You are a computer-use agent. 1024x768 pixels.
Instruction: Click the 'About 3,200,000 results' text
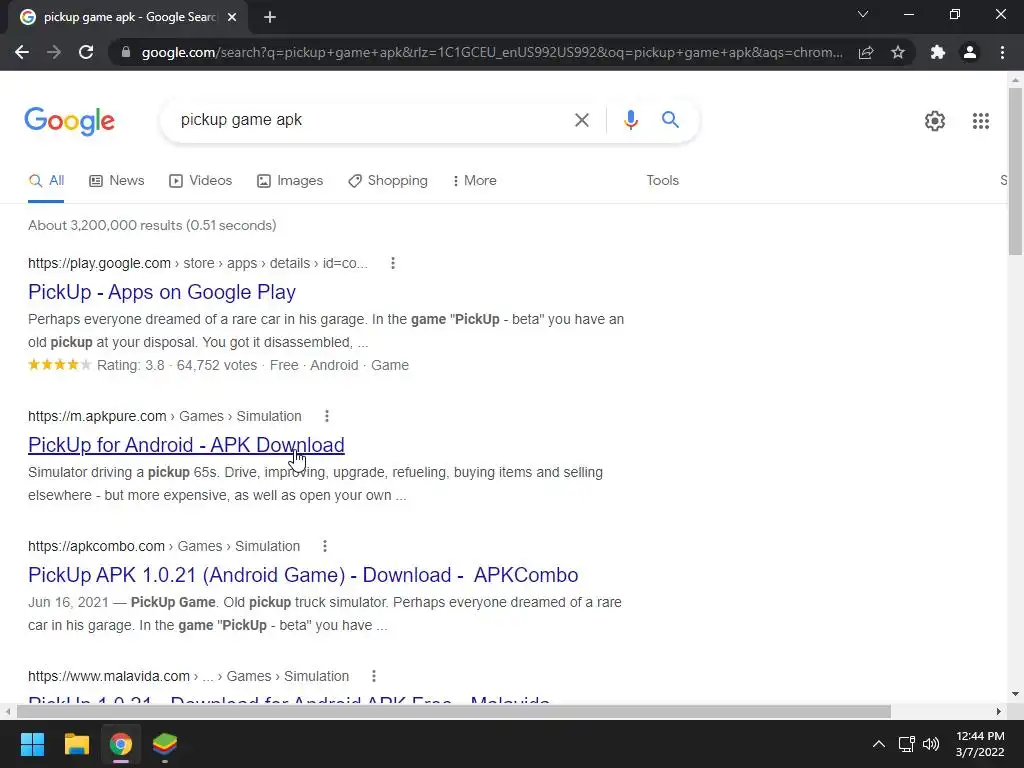[x=152, y=225]
